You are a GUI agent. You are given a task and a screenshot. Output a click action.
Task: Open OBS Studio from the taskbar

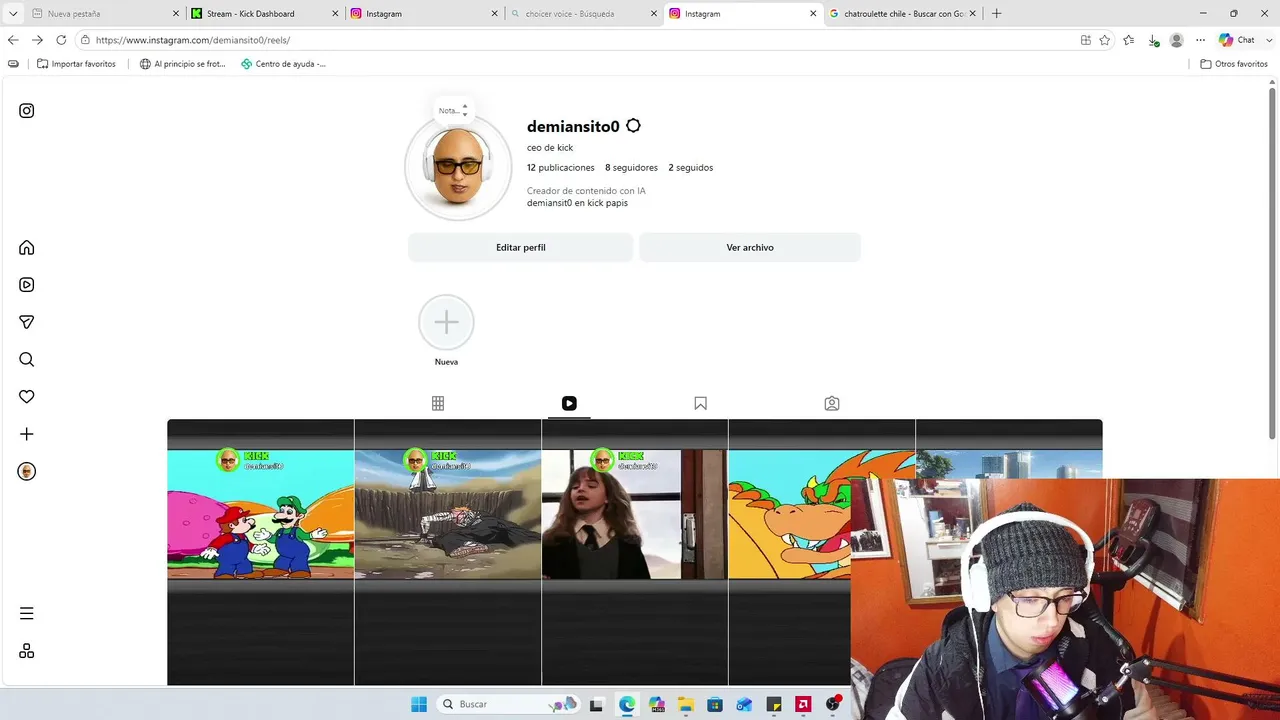tap(832, 704)
